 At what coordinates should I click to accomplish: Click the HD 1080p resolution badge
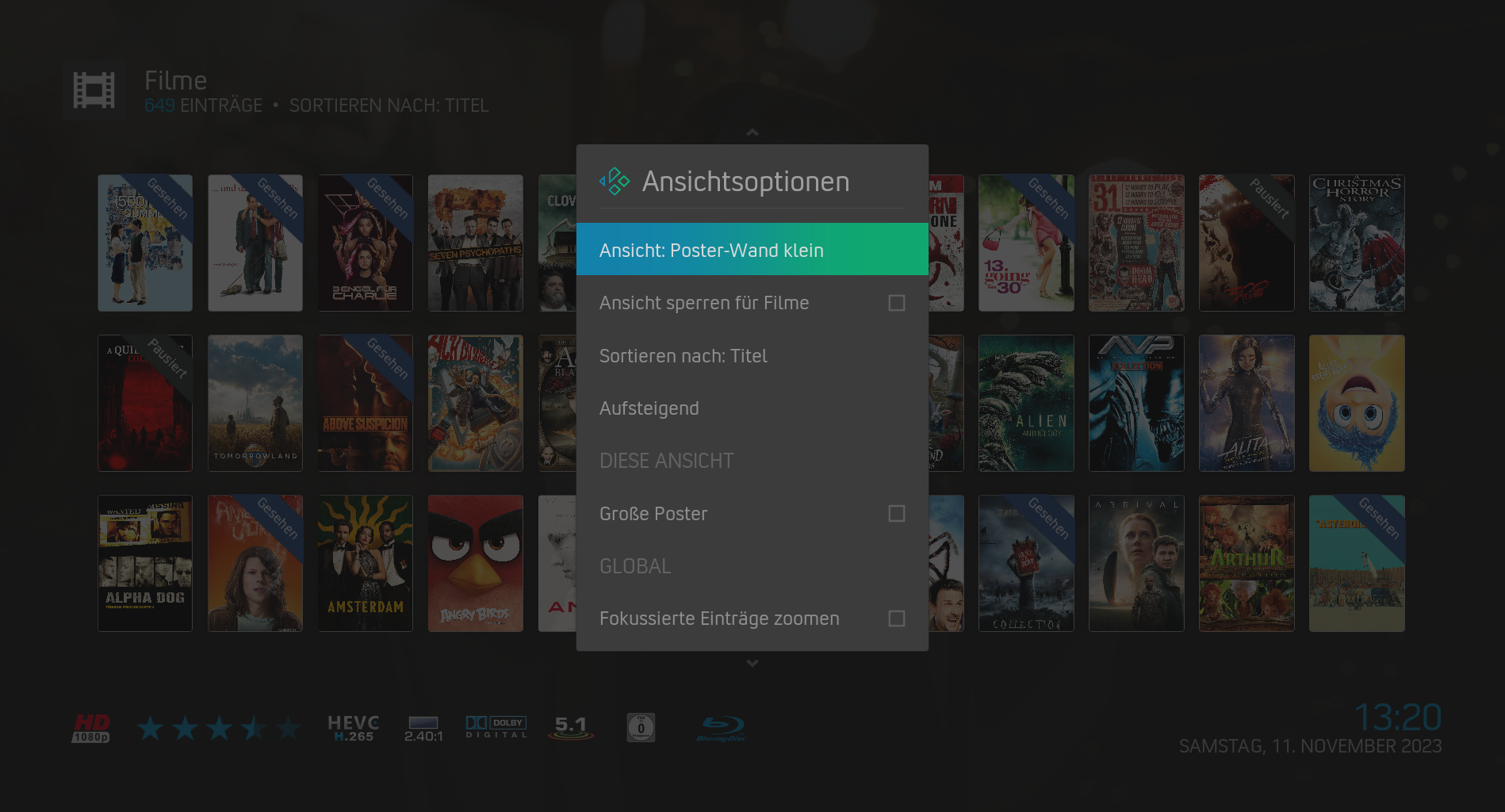point(91,728)
